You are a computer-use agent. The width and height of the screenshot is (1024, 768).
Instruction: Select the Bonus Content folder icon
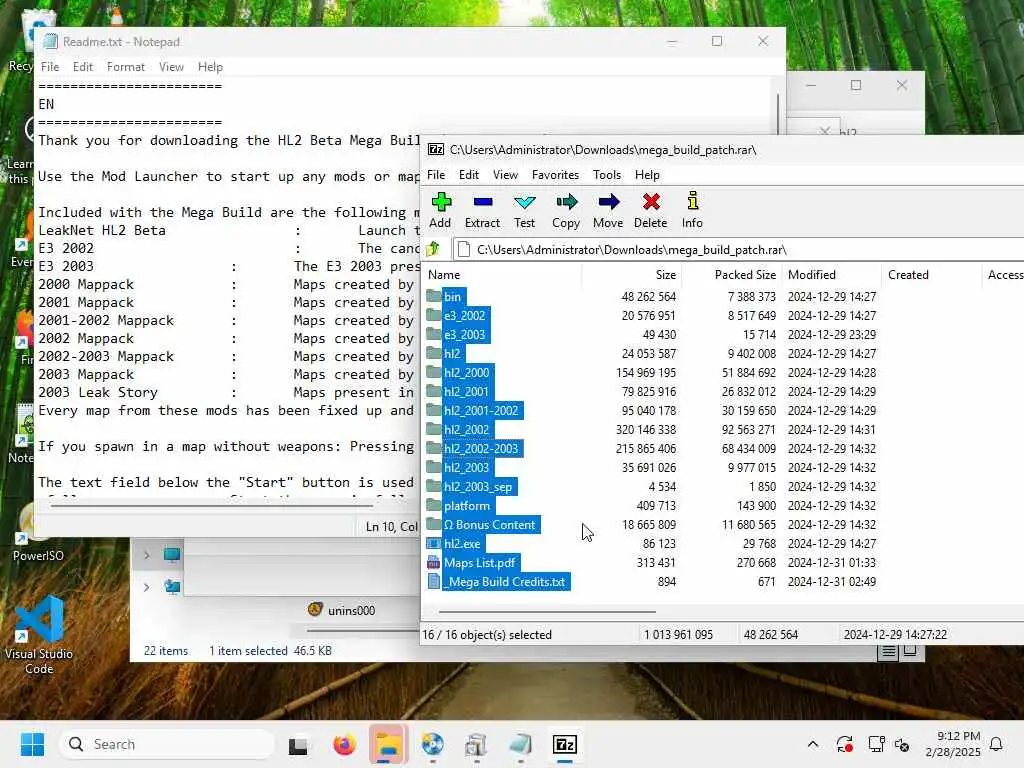(x=434, y=524)
